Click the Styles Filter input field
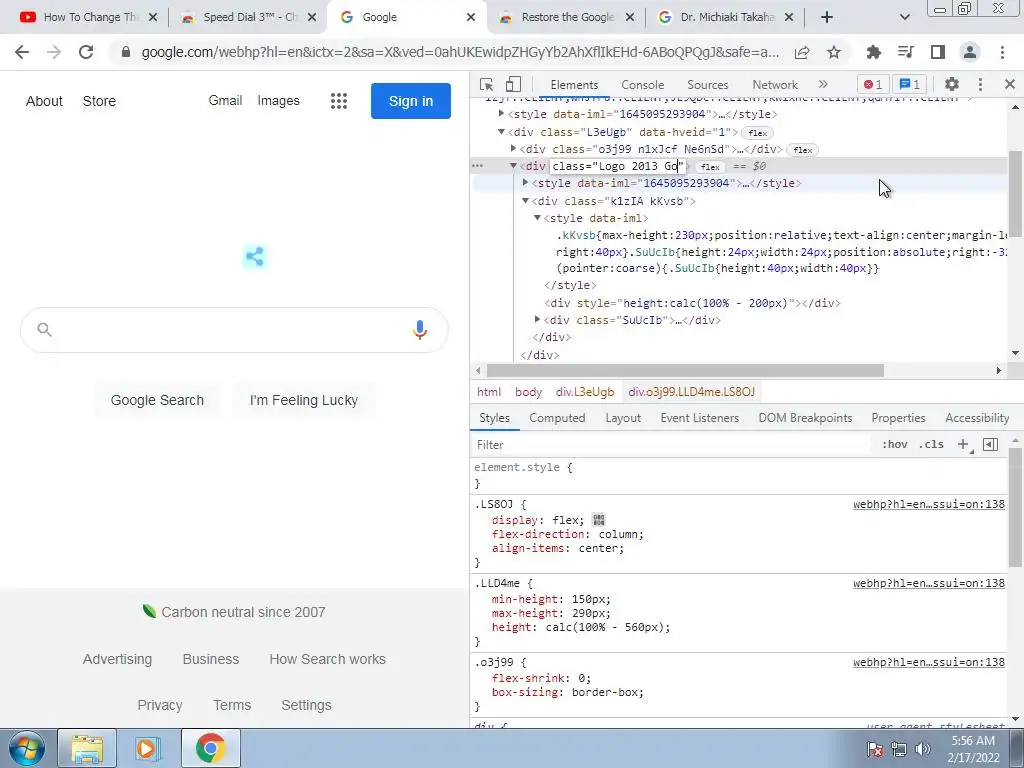 [673, 445]
